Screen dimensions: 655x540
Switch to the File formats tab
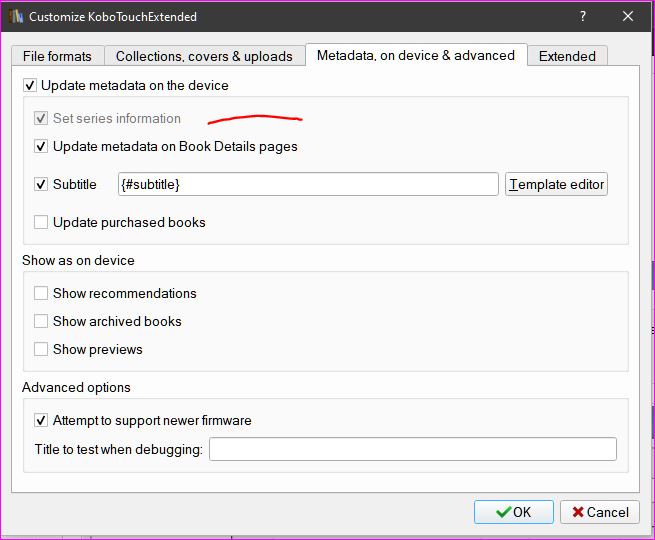click(57, 56)
